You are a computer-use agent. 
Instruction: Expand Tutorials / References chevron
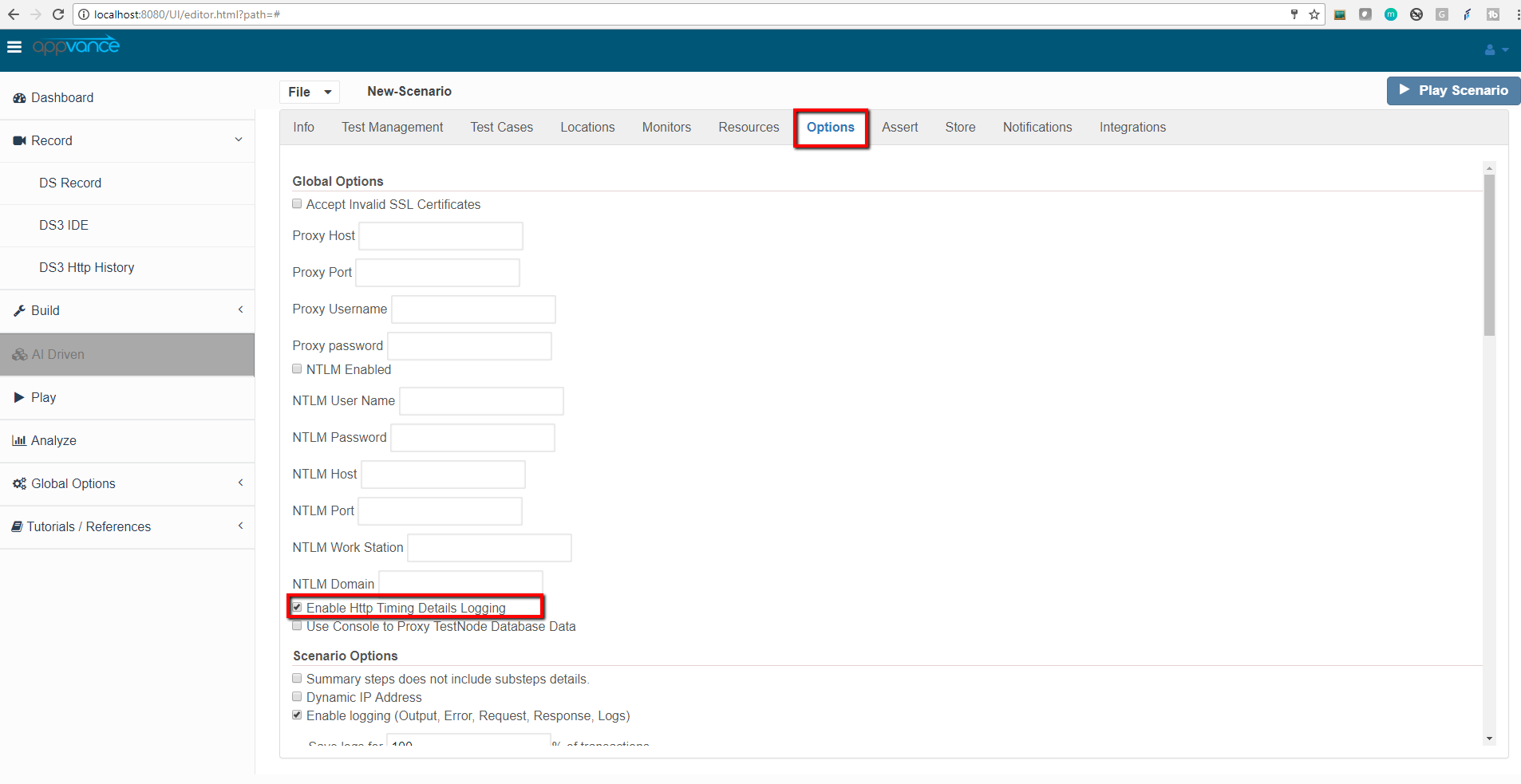point(240,526)
